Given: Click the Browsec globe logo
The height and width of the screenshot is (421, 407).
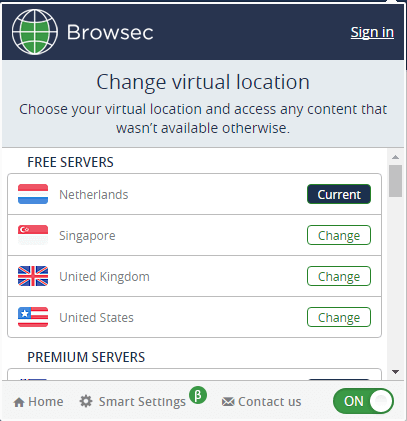Looking at the screenshot, I should [35, 32].
